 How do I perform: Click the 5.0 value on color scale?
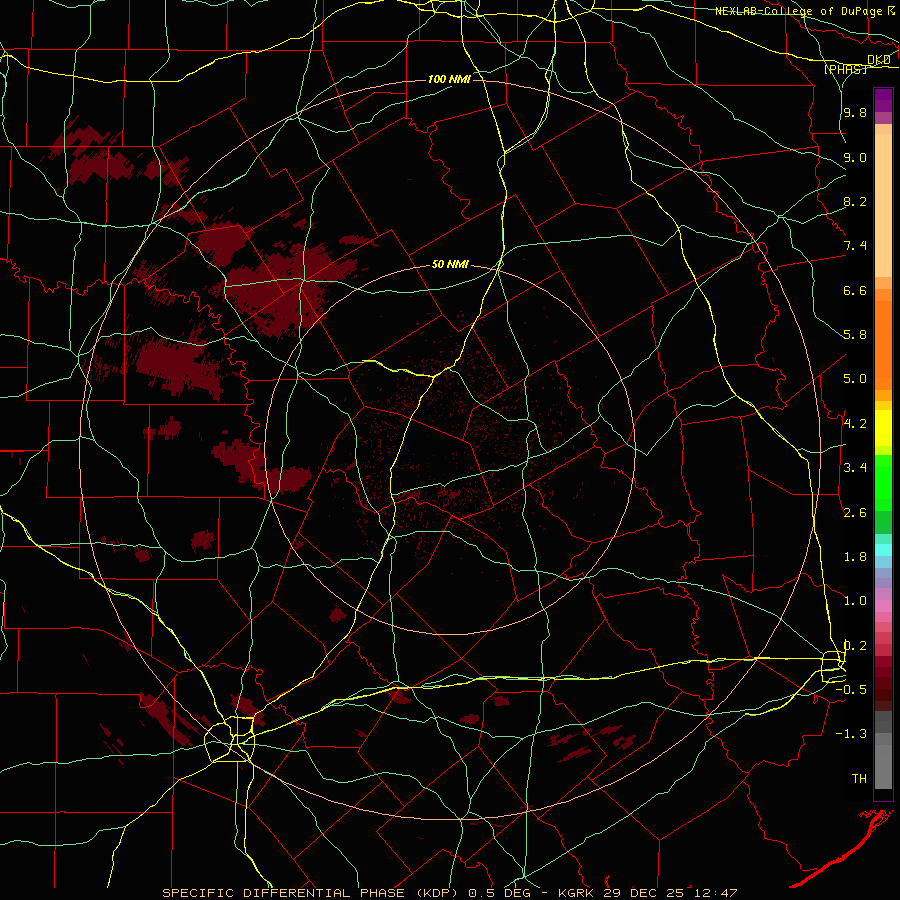pos(855,379)
